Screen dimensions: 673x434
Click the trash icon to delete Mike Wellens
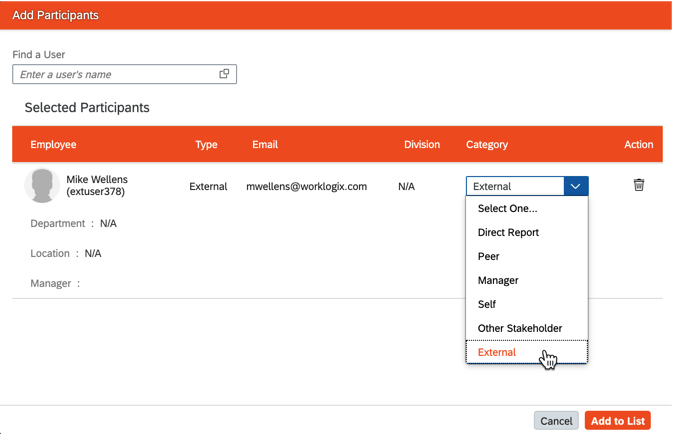coord(639,185)
